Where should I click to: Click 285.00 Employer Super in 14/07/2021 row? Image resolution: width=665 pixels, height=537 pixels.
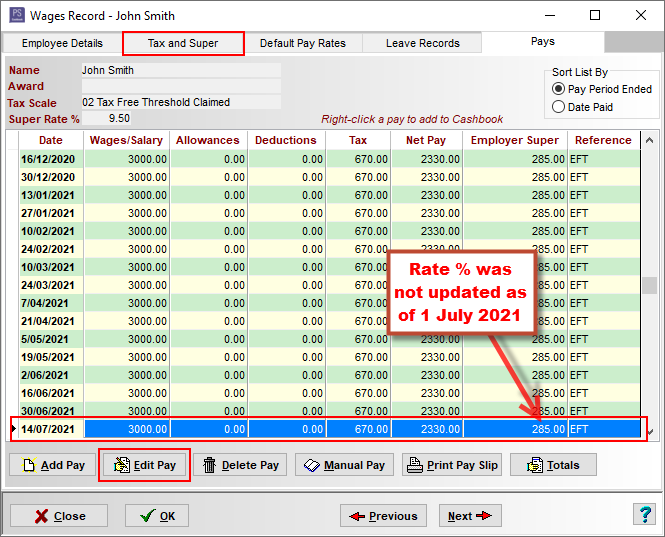pos(515,429)
